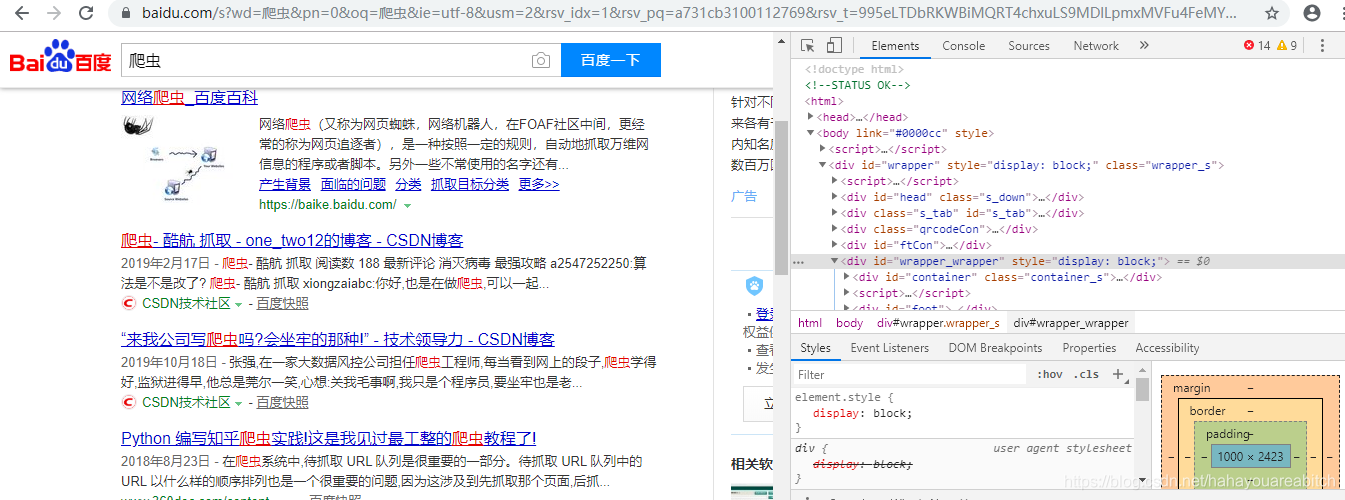This screenshot has width=1345, height=500.
Task: Collapse the body node
Action: (x=811, y=133)
